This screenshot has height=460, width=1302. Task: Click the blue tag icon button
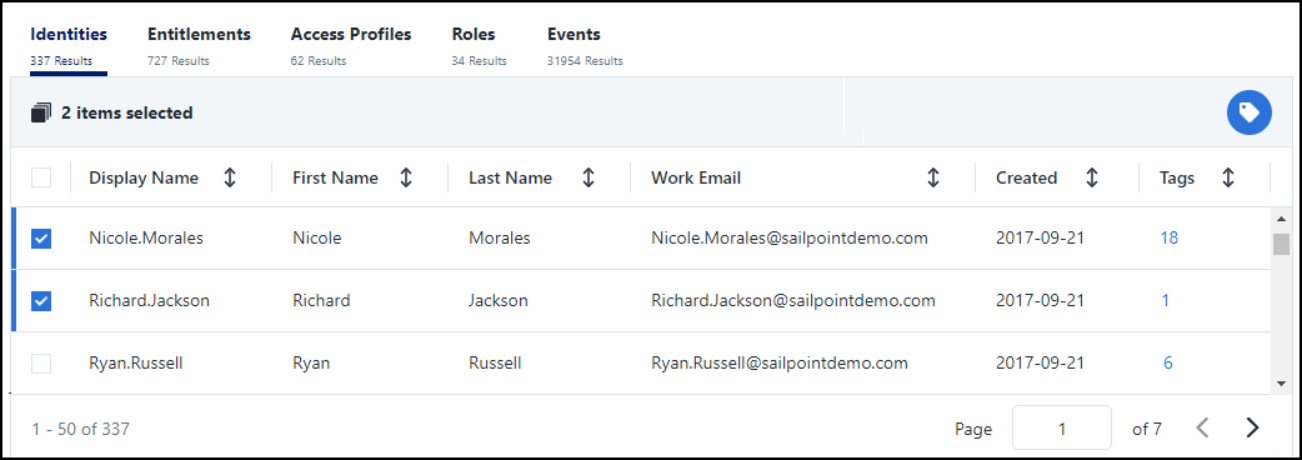pyautogui.click(x=1249, y=113)
